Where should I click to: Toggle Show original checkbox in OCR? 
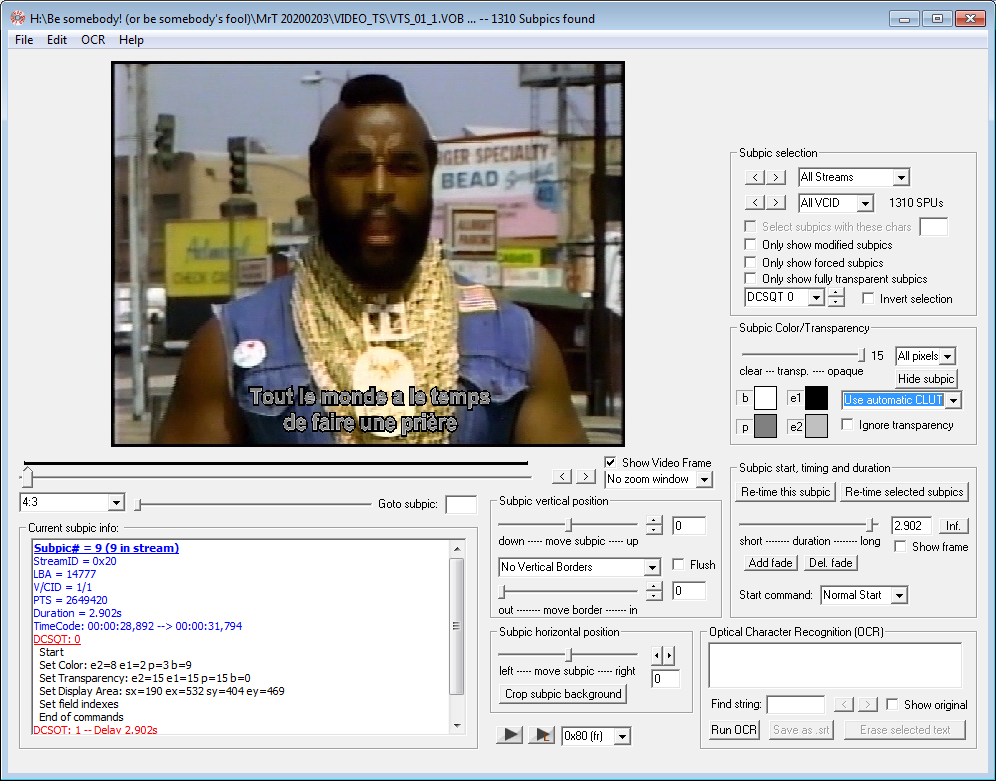(892, 704)
